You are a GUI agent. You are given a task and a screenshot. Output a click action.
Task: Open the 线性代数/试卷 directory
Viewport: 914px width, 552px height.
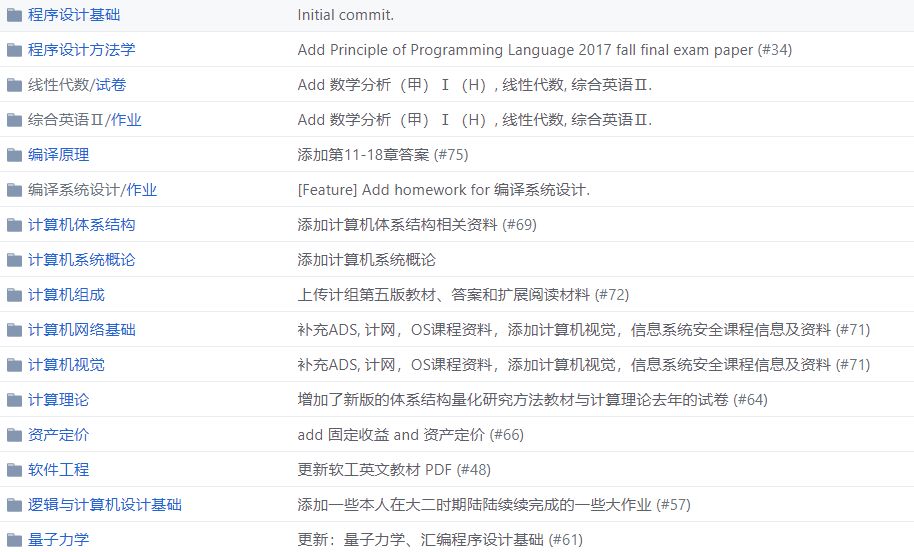coord(77,85)
